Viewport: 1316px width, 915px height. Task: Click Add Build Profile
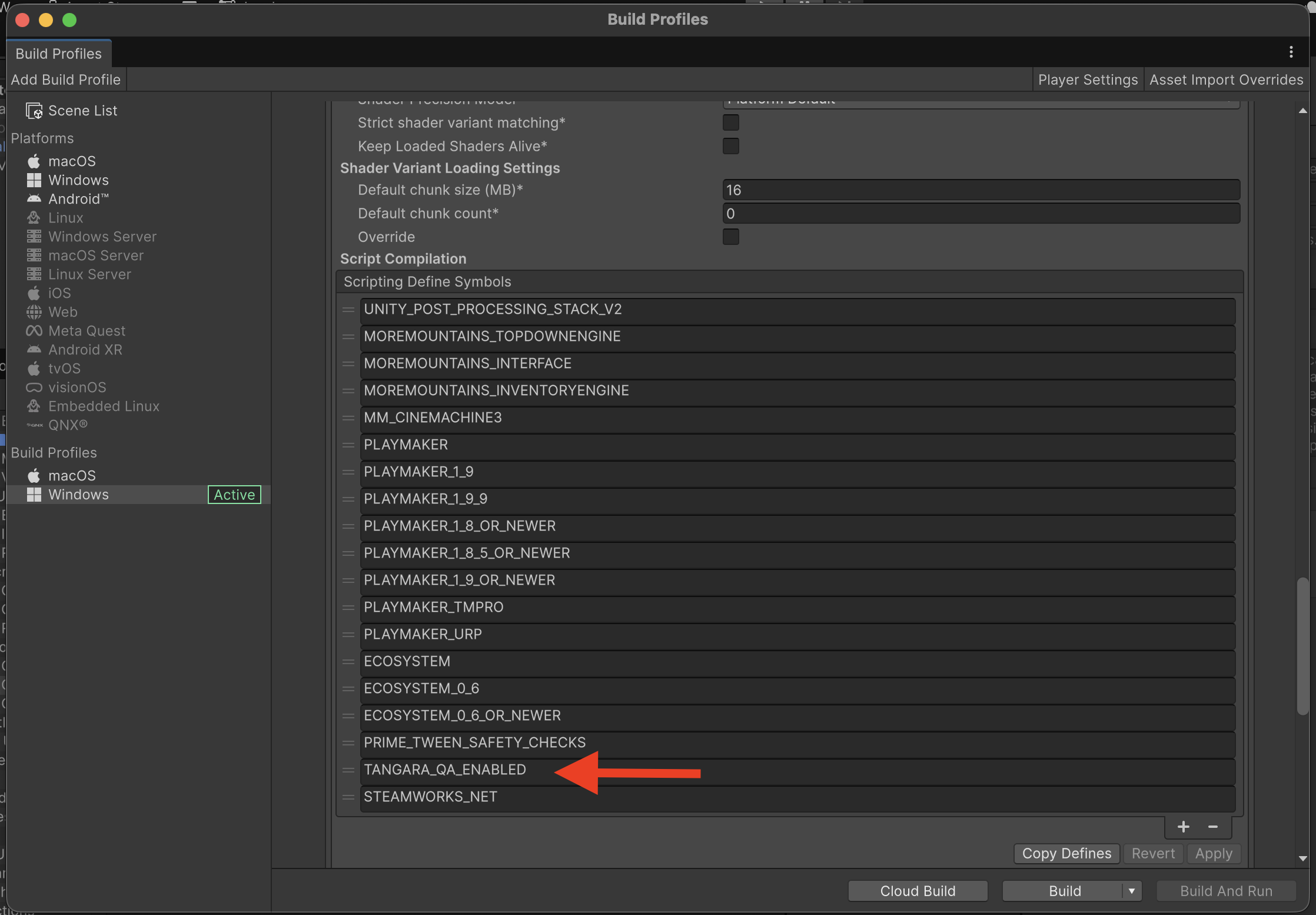click(x=66, y=79)
